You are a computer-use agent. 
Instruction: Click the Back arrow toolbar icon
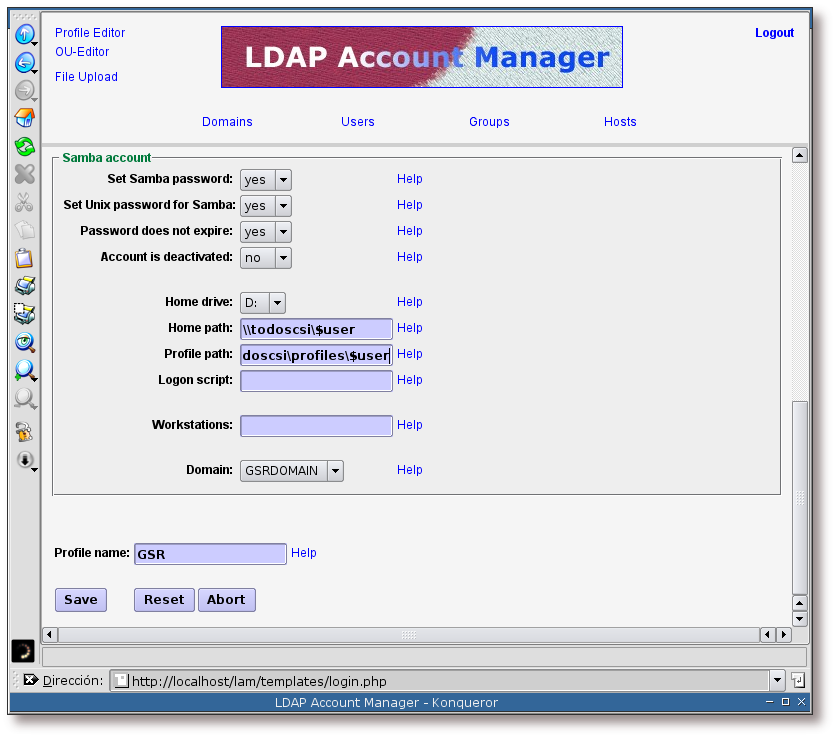click(x=24, y=63)
